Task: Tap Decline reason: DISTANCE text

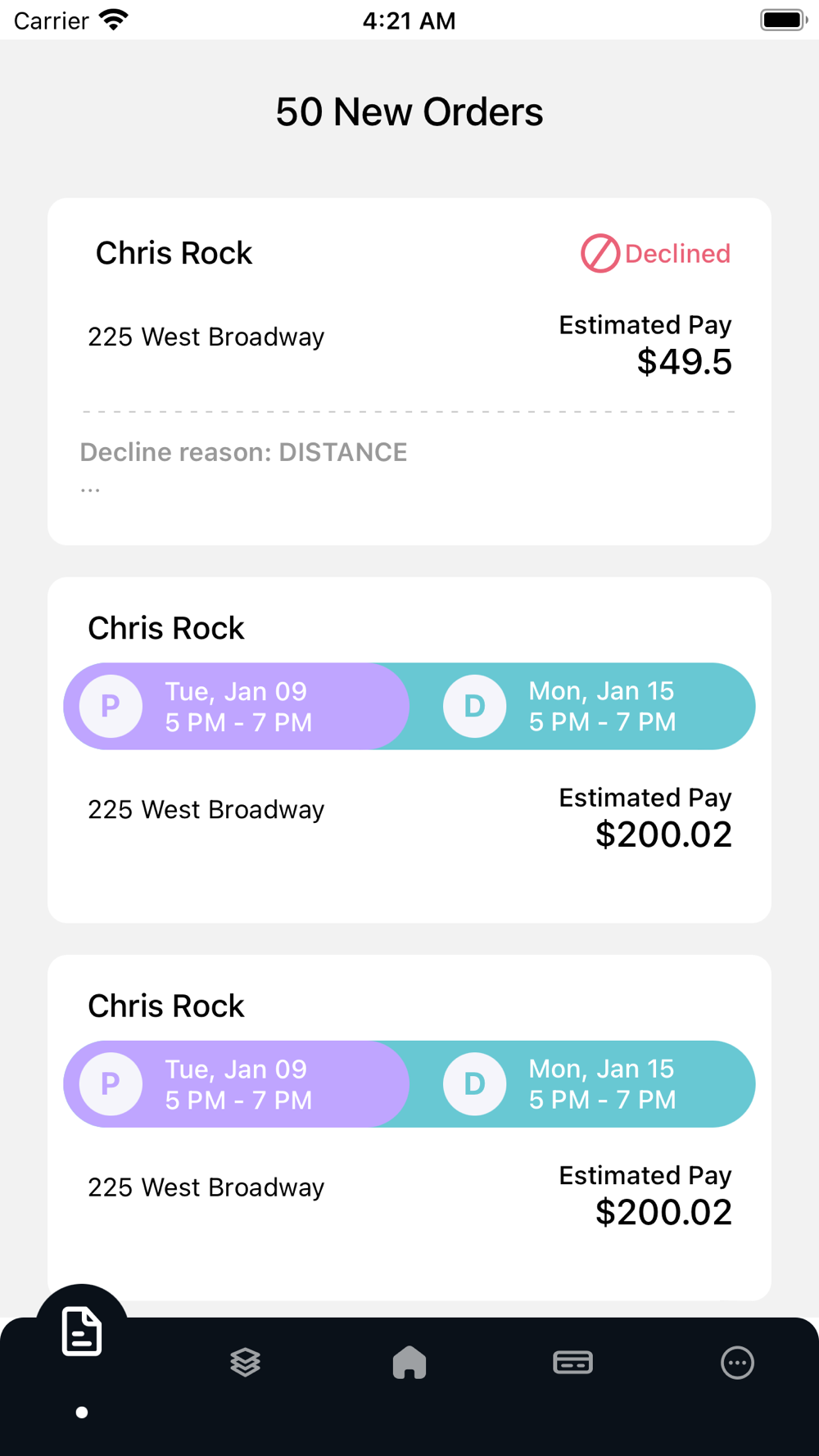Action: (x=243, y=452)
